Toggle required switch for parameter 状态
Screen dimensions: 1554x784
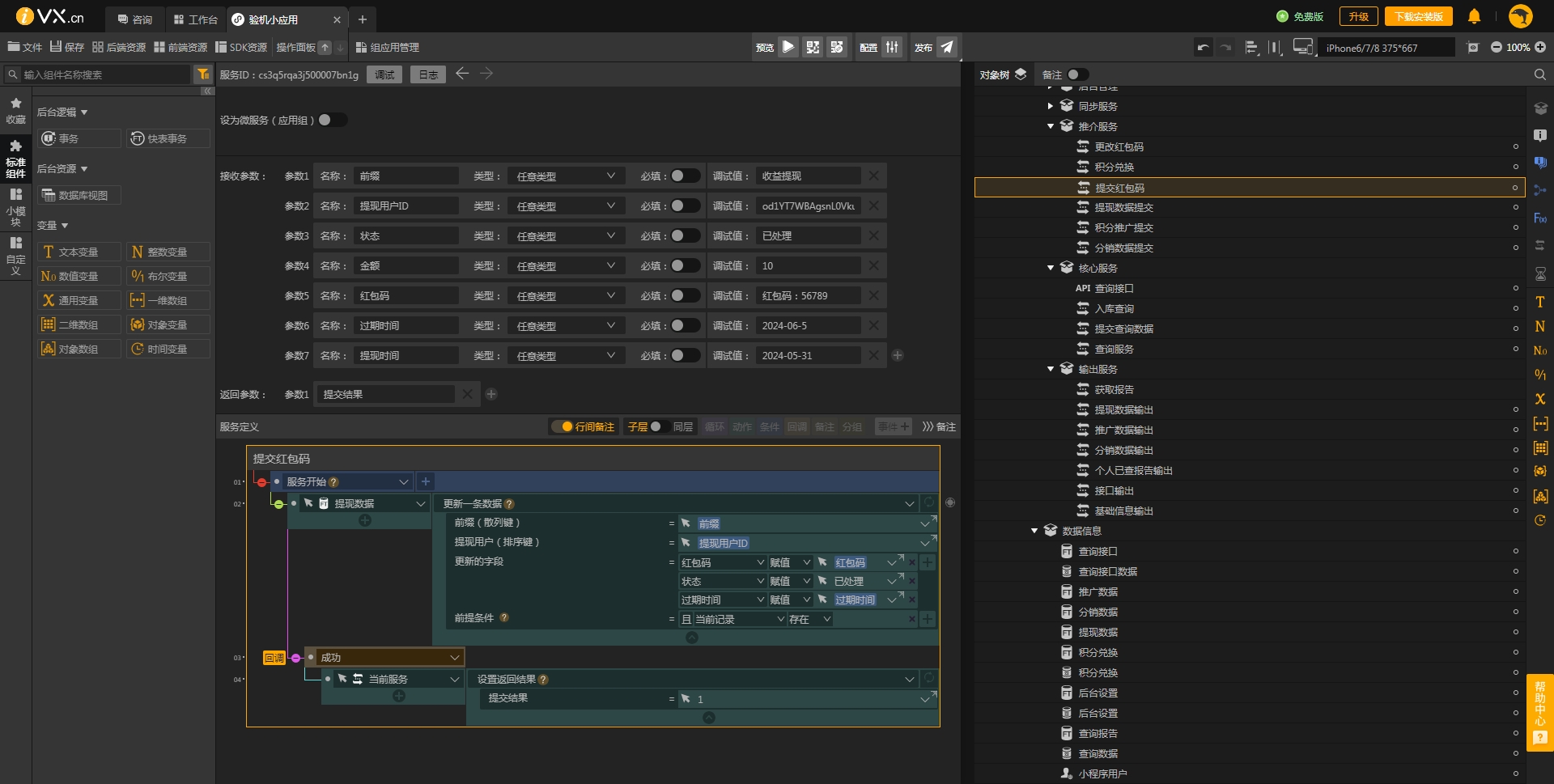(686, 235)
